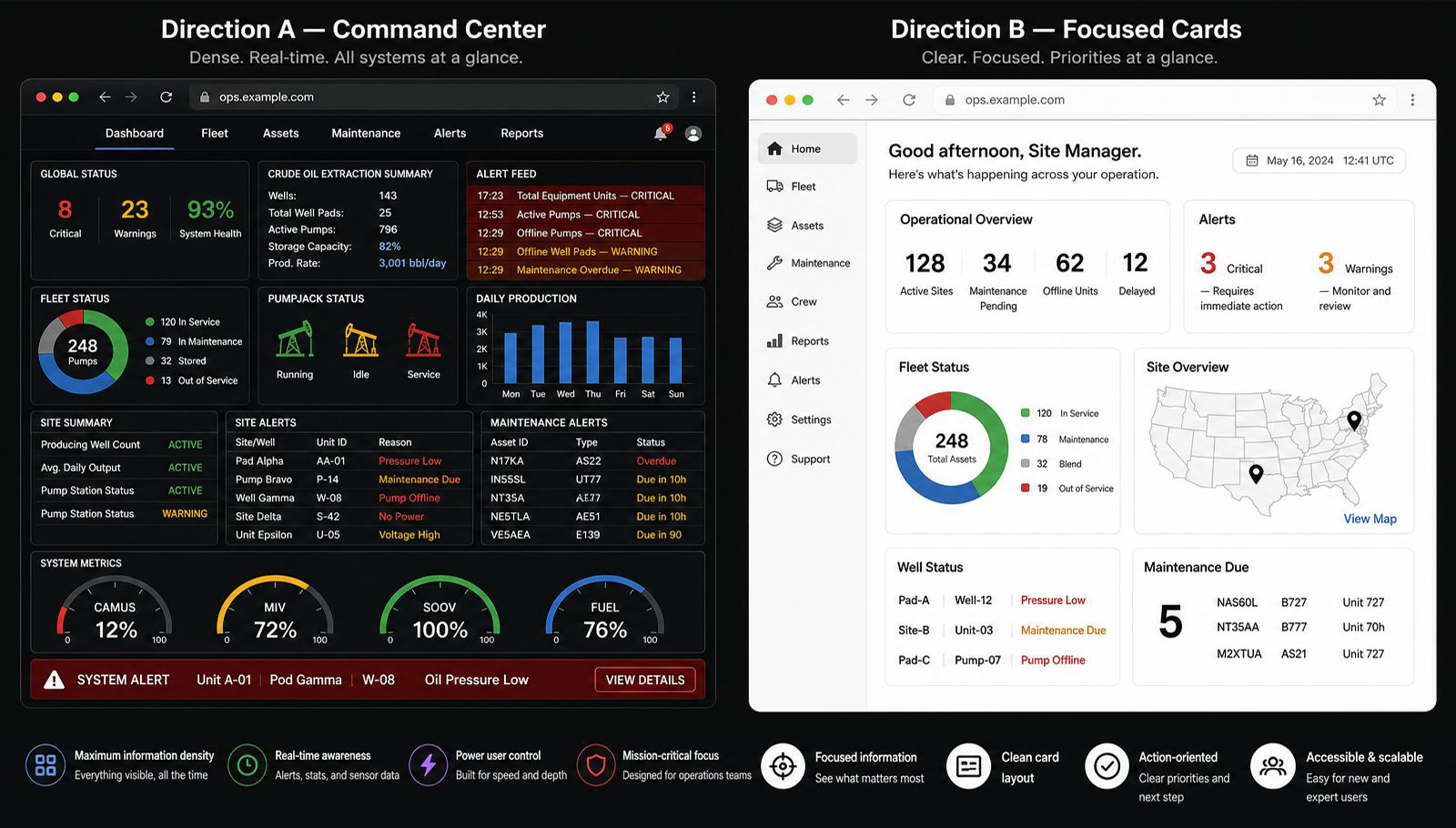
Task: Select the Idle pumpjack icon
Action: point(361,339)
